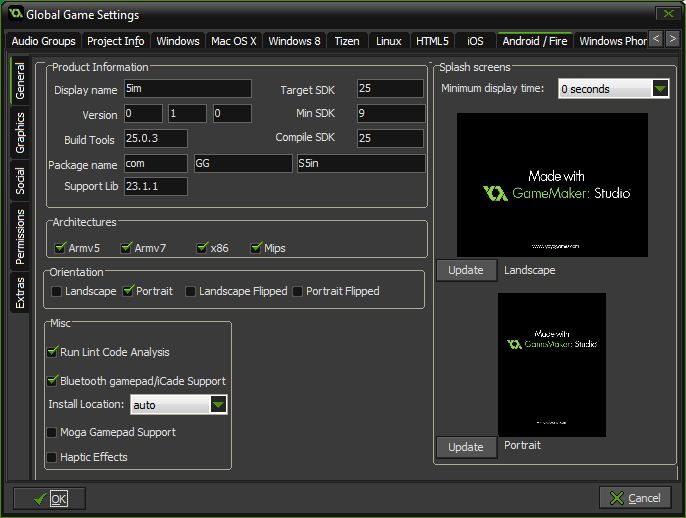Switch to the Windows 8 tab
The width and height of the screenshot is (686, 518).
coord(294,41)
